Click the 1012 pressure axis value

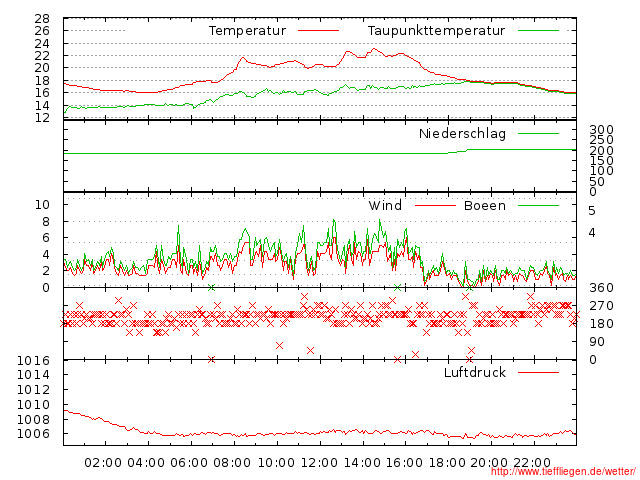[33, 389]
